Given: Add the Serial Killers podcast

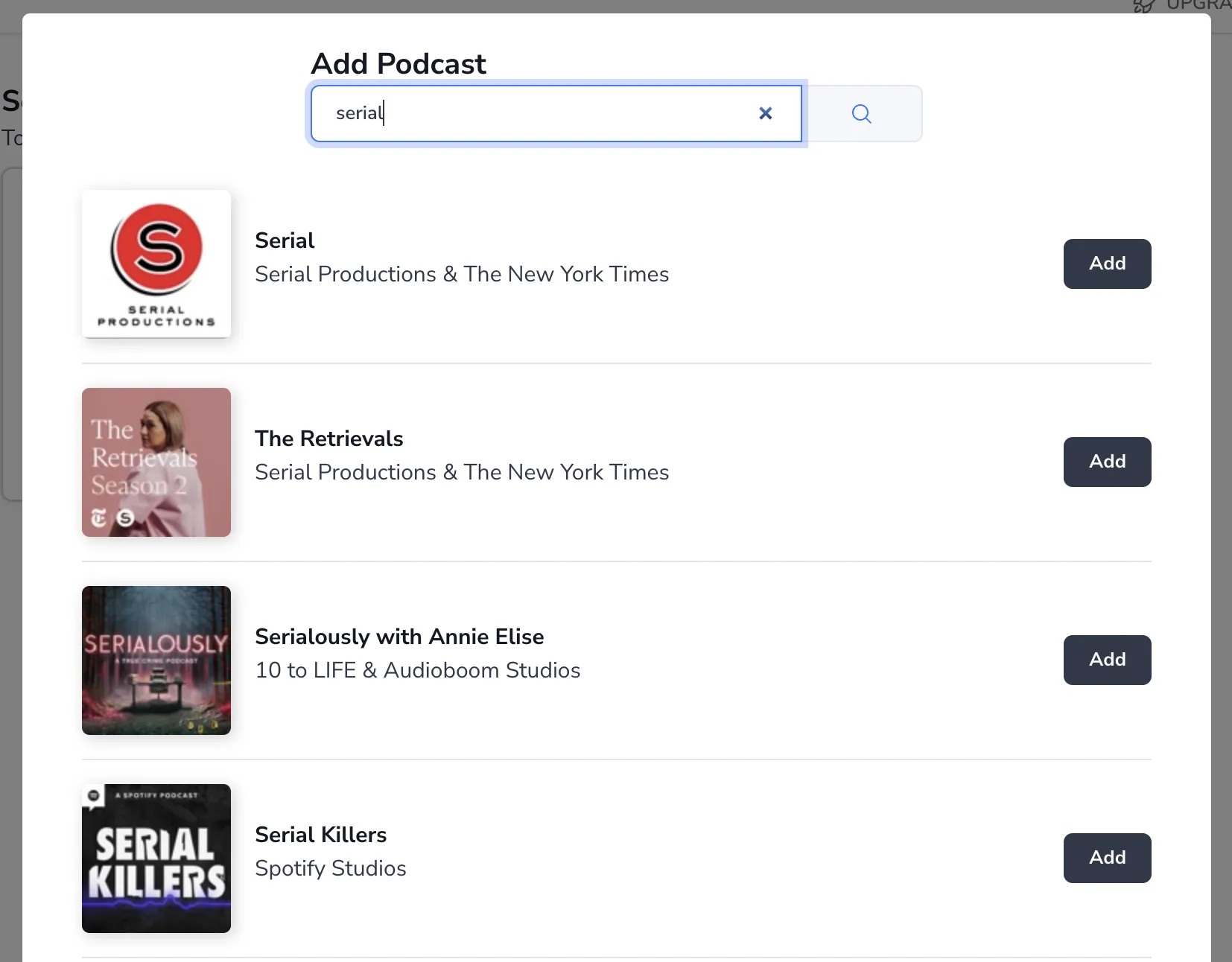Looking at the screenshot, I should click(1107, 858).
